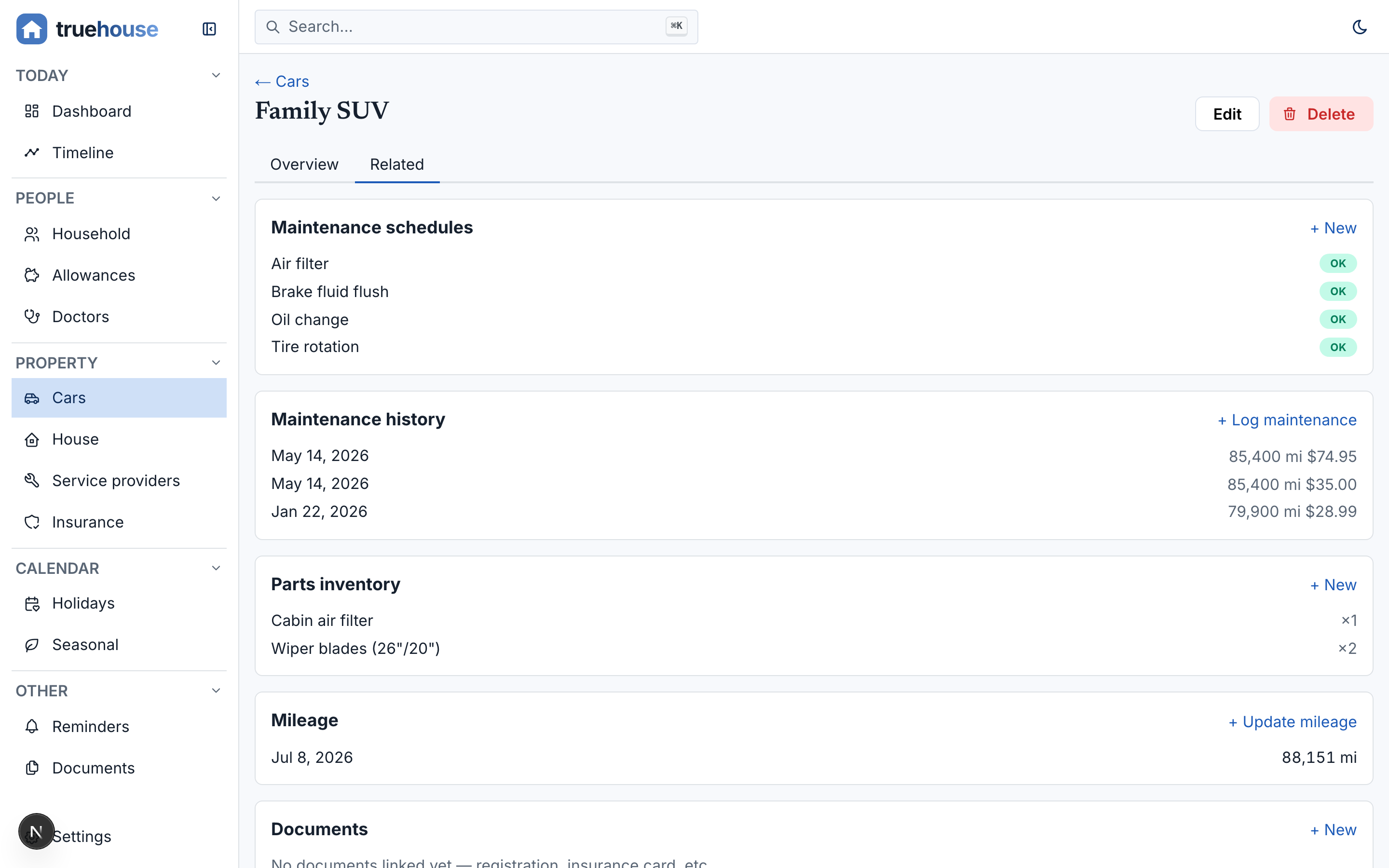Add new part in Parts inventory
The image size is (1389, 868).
tap(1333, 585)
